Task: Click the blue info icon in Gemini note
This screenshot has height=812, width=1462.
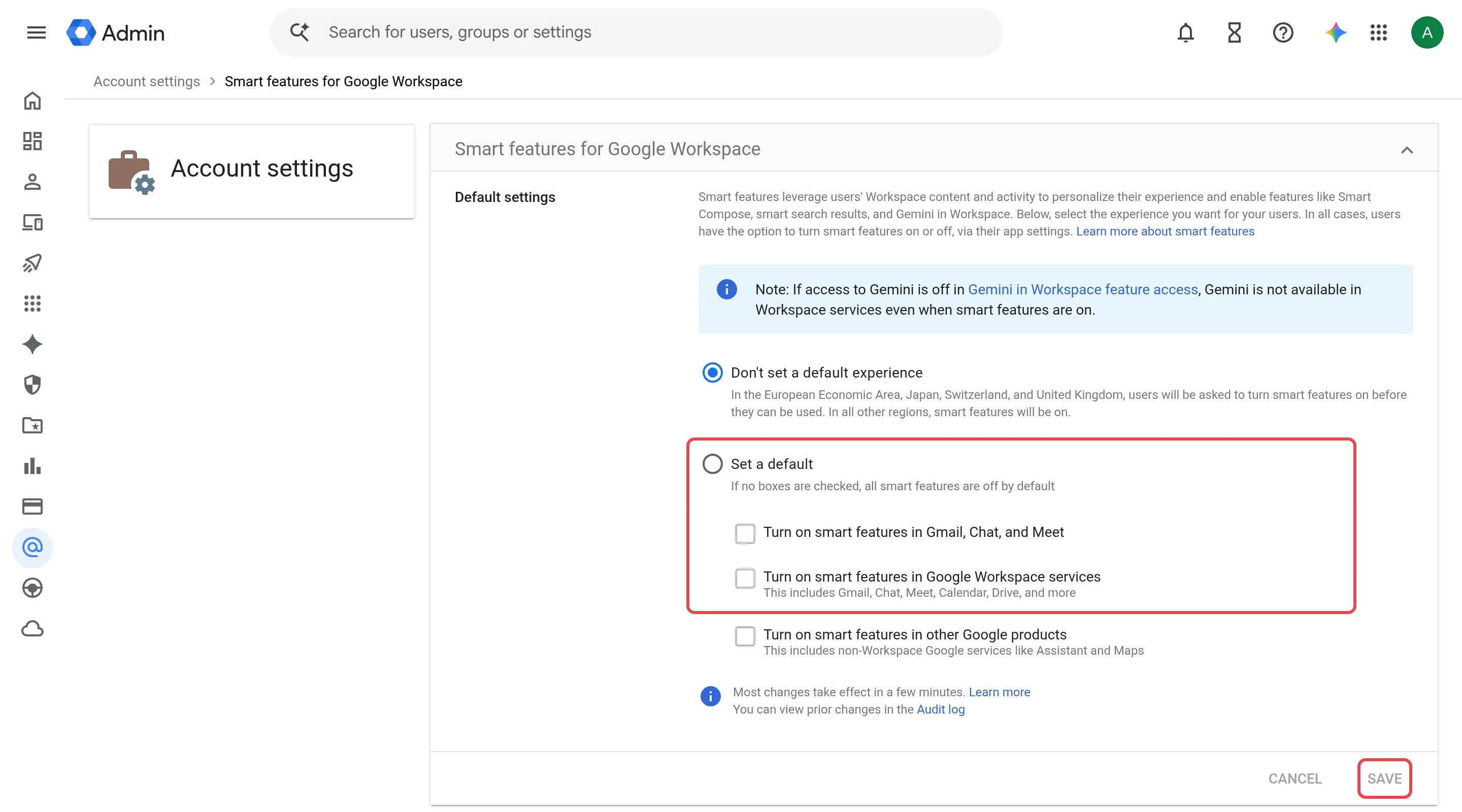Action: [726, 289]
